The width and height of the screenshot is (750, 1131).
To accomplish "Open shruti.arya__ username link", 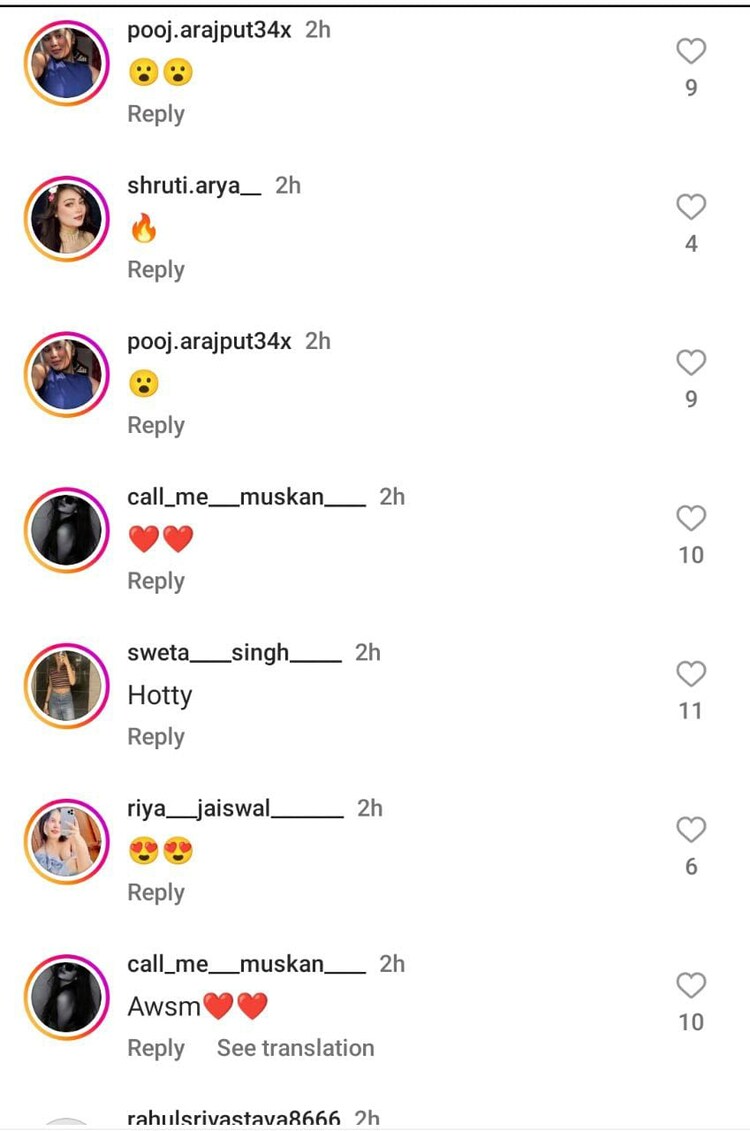I will pos(194,186).
